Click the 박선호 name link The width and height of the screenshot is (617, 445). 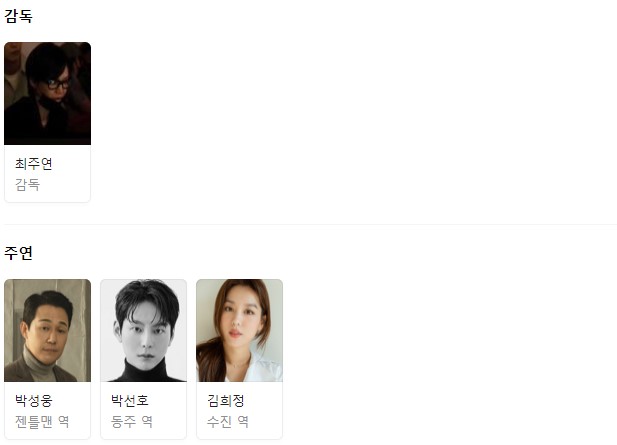tap(129, 401)
